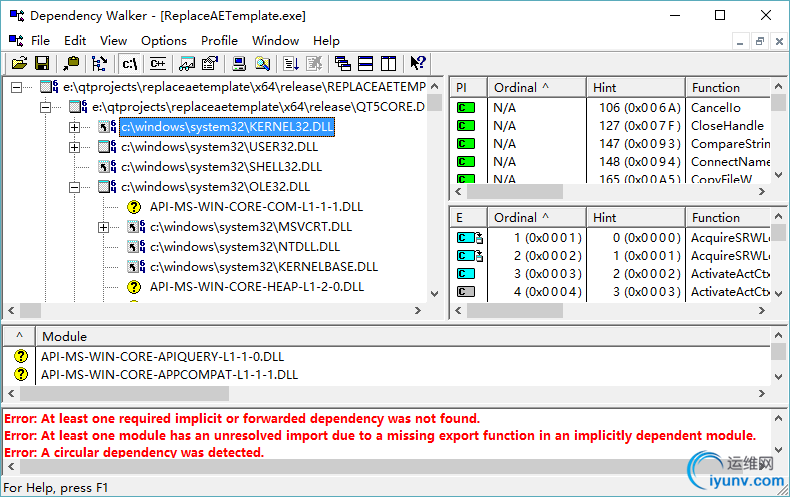This screenshot has width=790, height=497.
Task: Click the Configure Module Search Order icon
Action: [x=262, y=64]
